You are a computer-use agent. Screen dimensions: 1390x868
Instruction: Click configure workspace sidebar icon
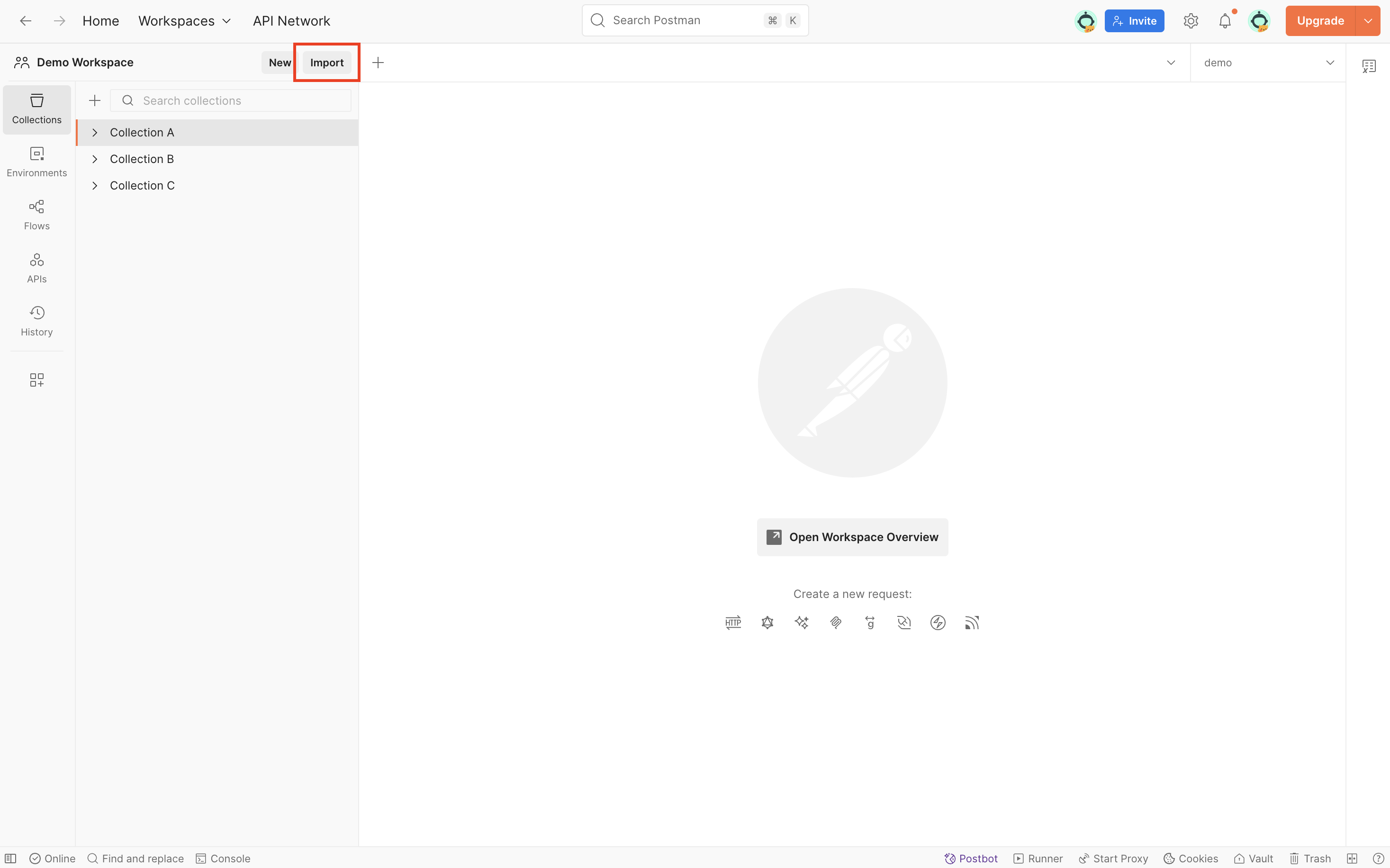[37, 380]
